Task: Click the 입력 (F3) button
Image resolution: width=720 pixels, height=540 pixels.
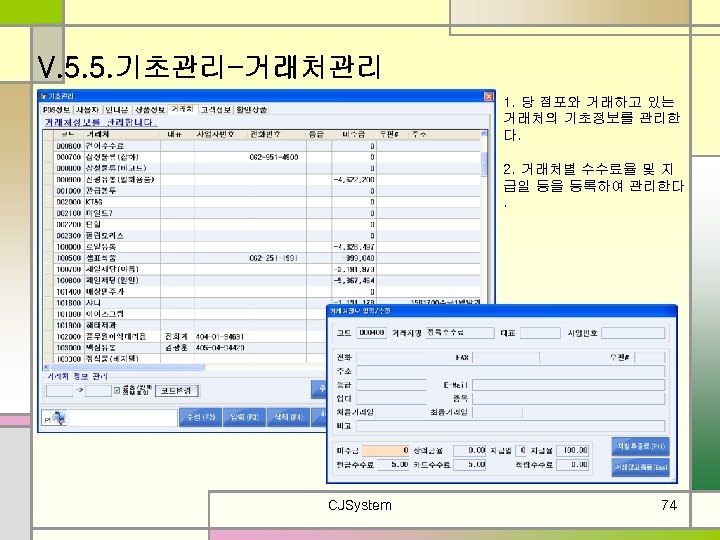Action: point(244,417)
